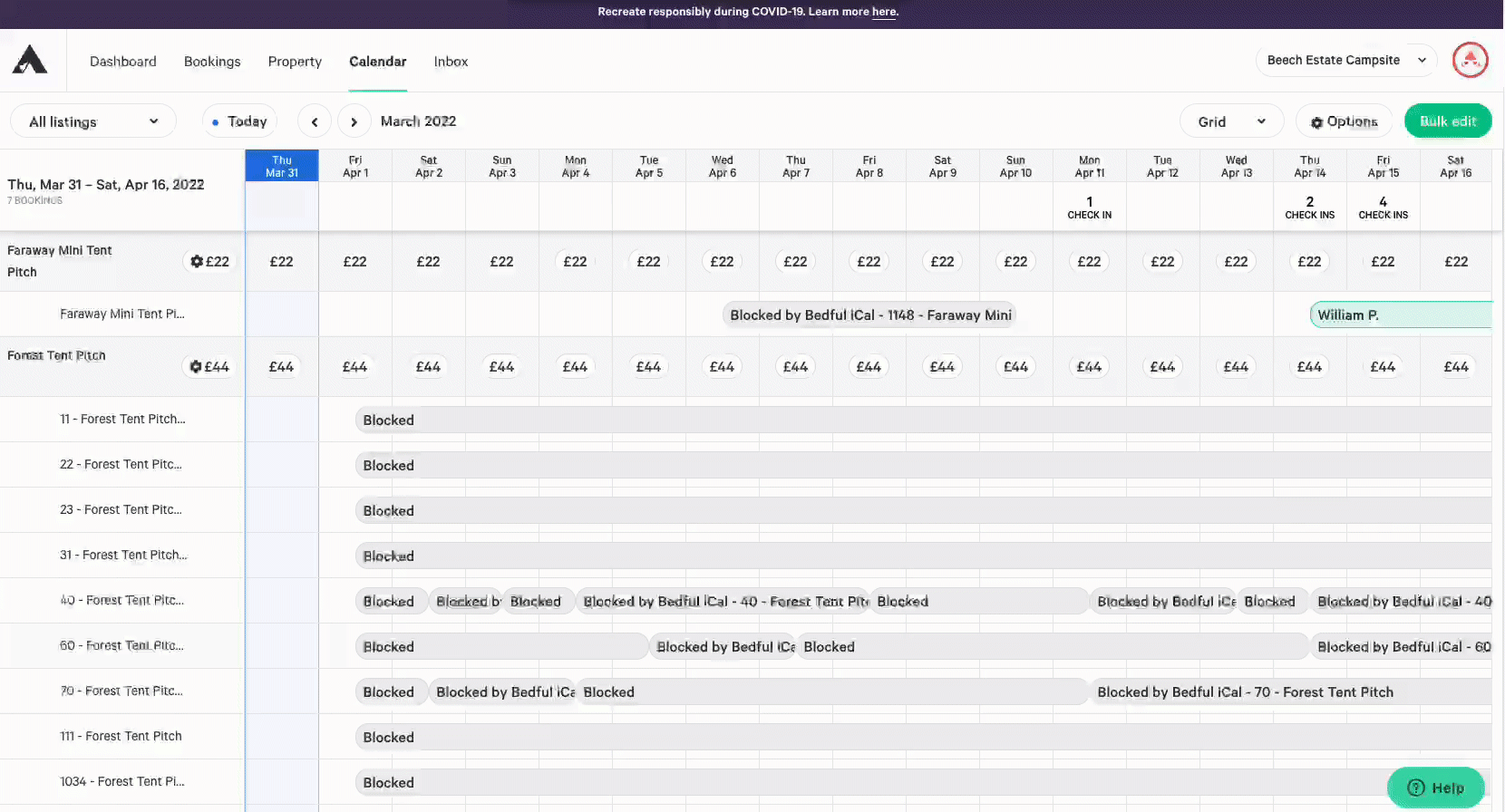
Task: Open the Blocked bar on row 22
Action: tap(923, 465)
